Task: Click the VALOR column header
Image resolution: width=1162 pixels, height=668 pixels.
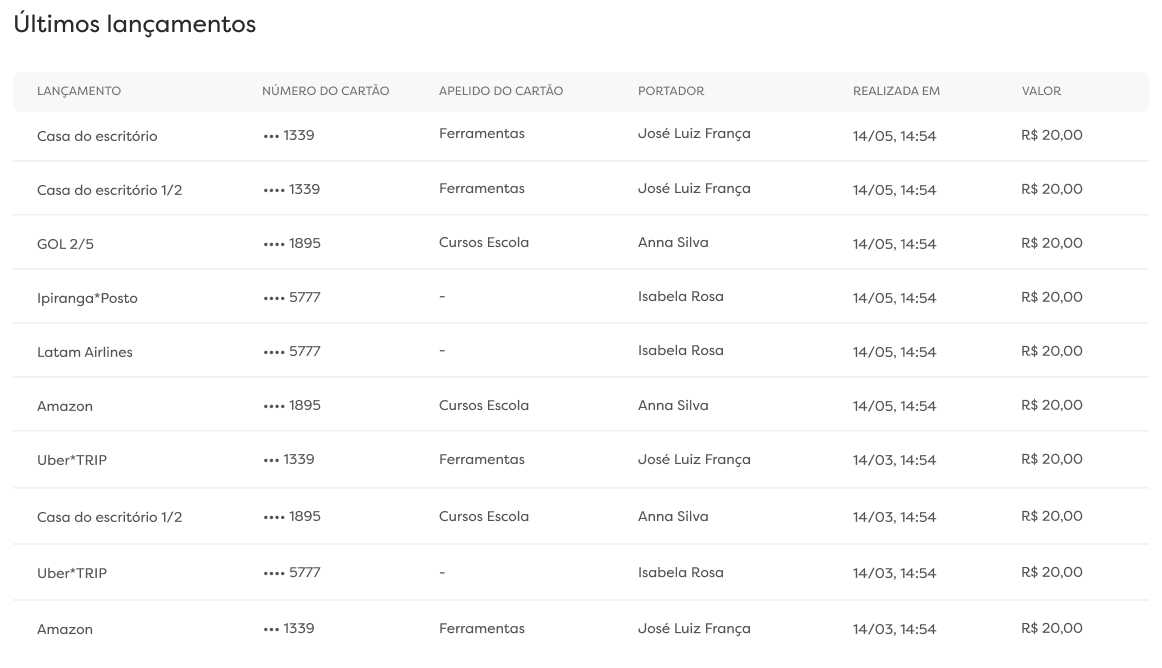Action: (1041, 91)
